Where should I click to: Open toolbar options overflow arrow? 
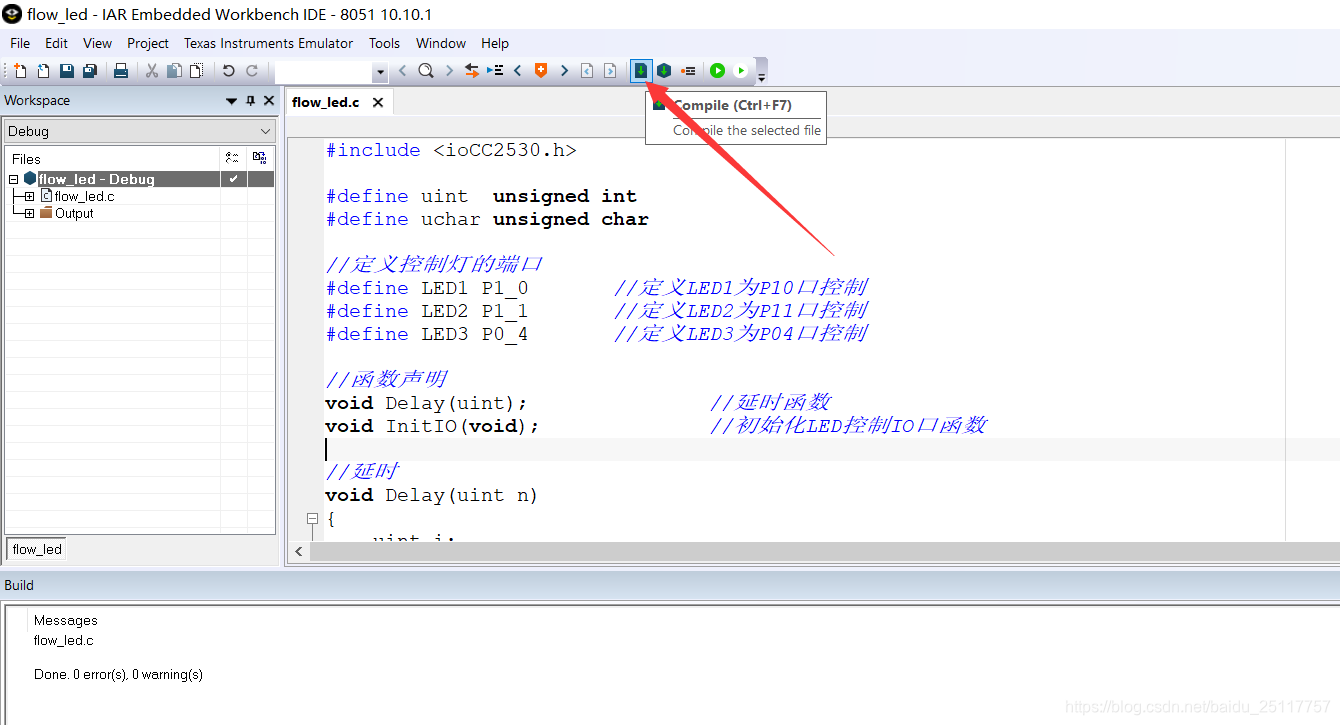tap(761, 76)
